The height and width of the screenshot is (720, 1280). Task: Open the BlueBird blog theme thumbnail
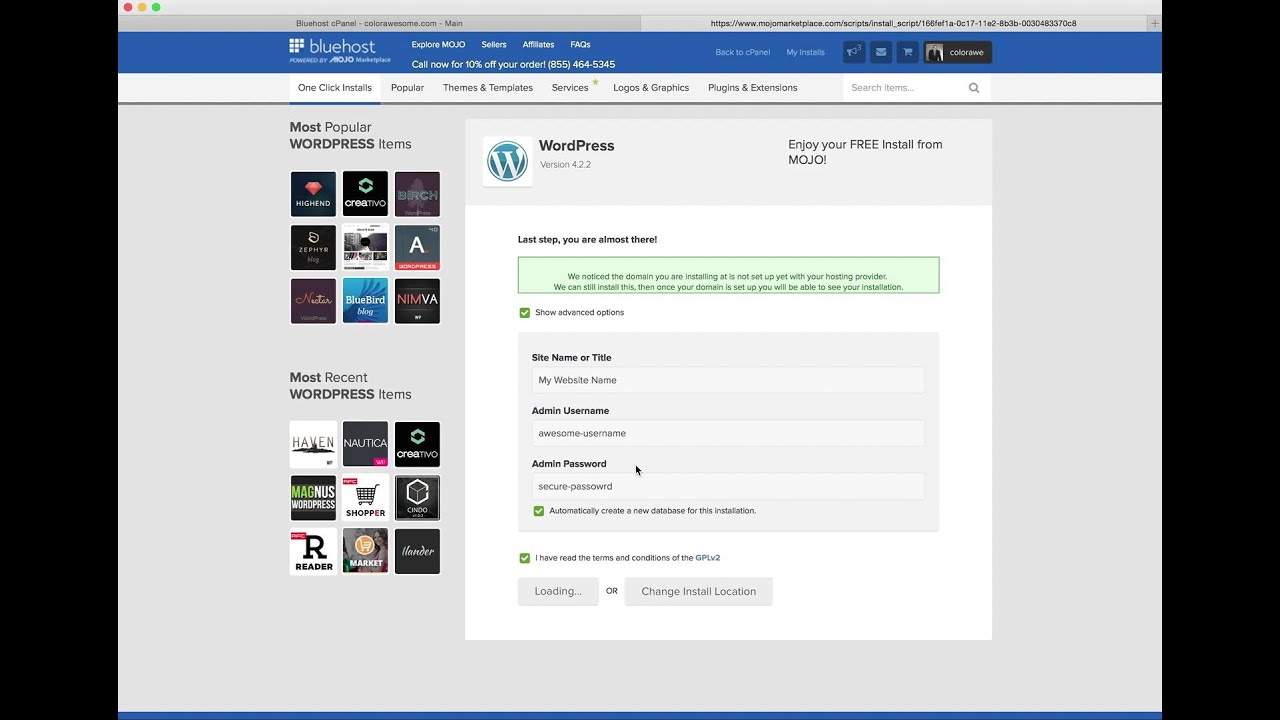(365, 301)
